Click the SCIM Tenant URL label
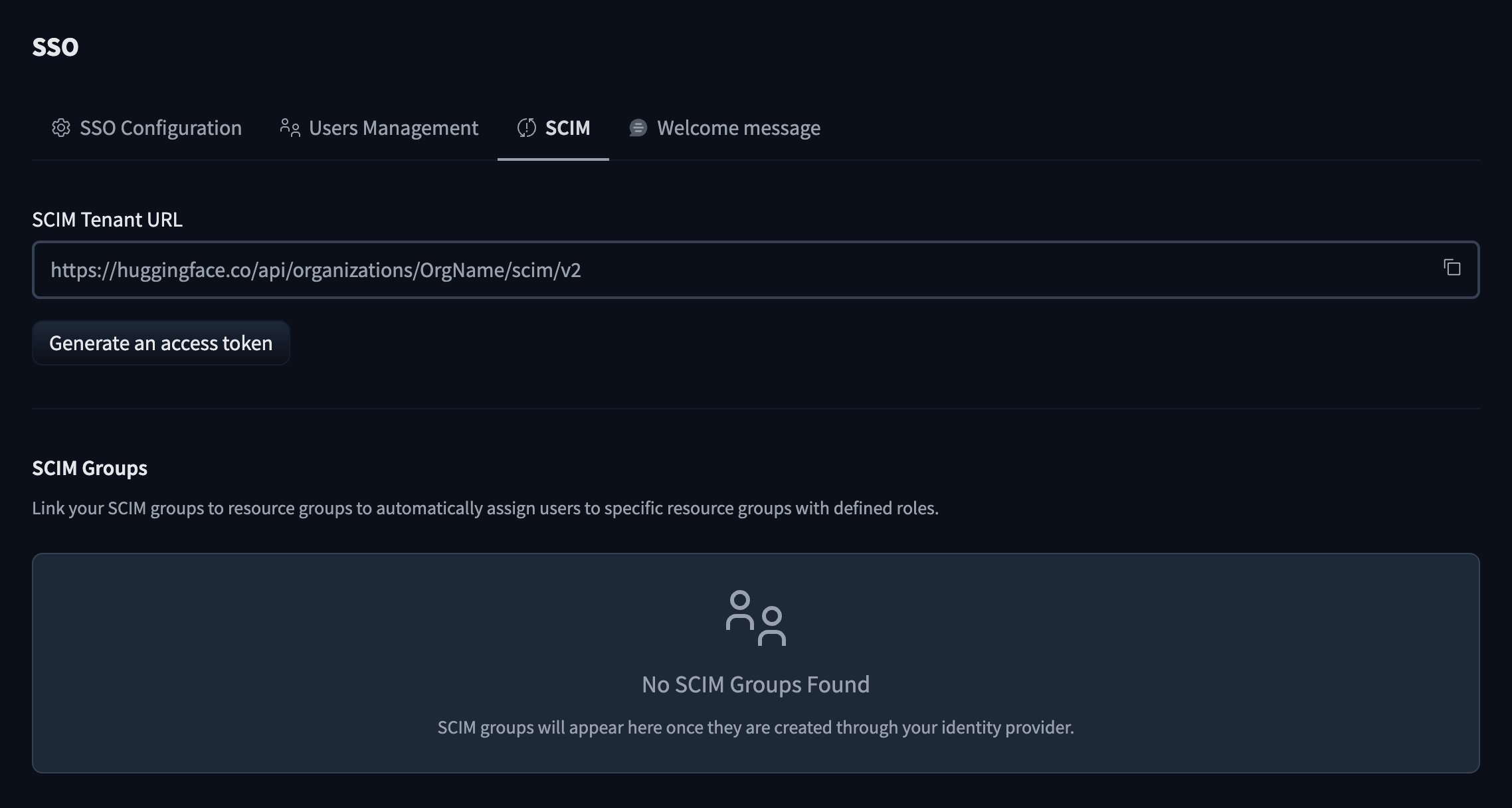Screen dimensions: 1512x808 [x=107, y=219]
